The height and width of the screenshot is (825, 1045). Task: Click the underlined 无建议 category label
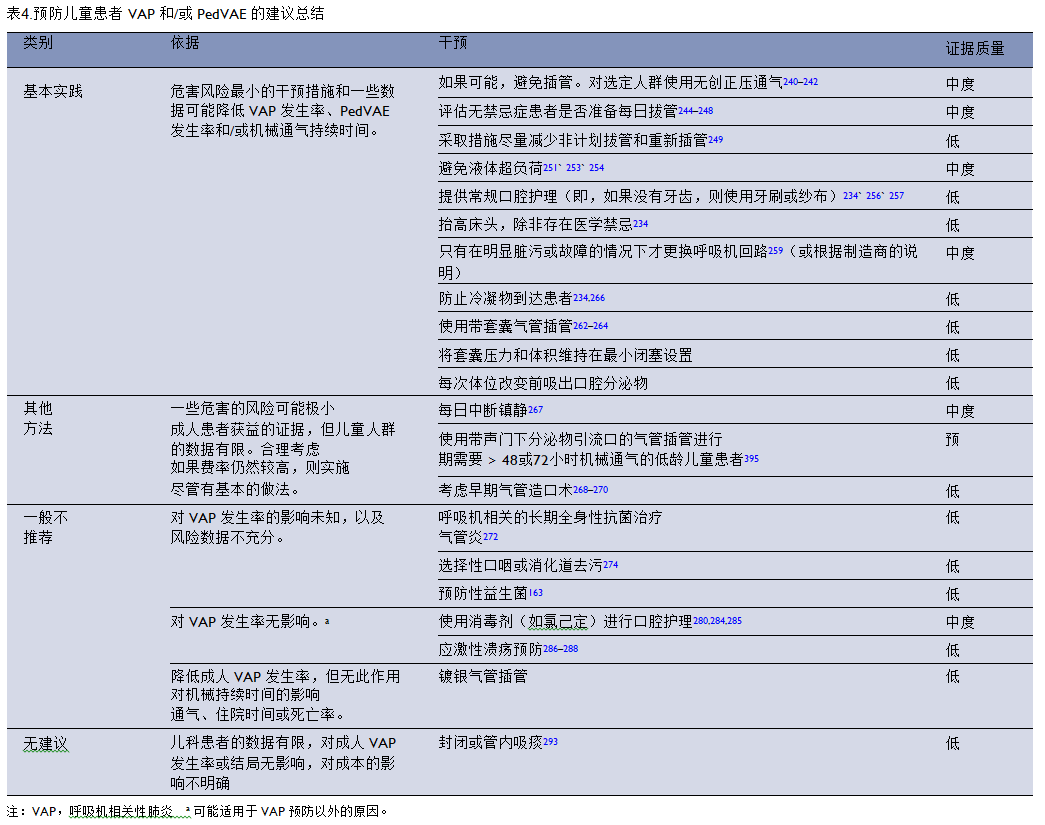click(x=45, y=744)
